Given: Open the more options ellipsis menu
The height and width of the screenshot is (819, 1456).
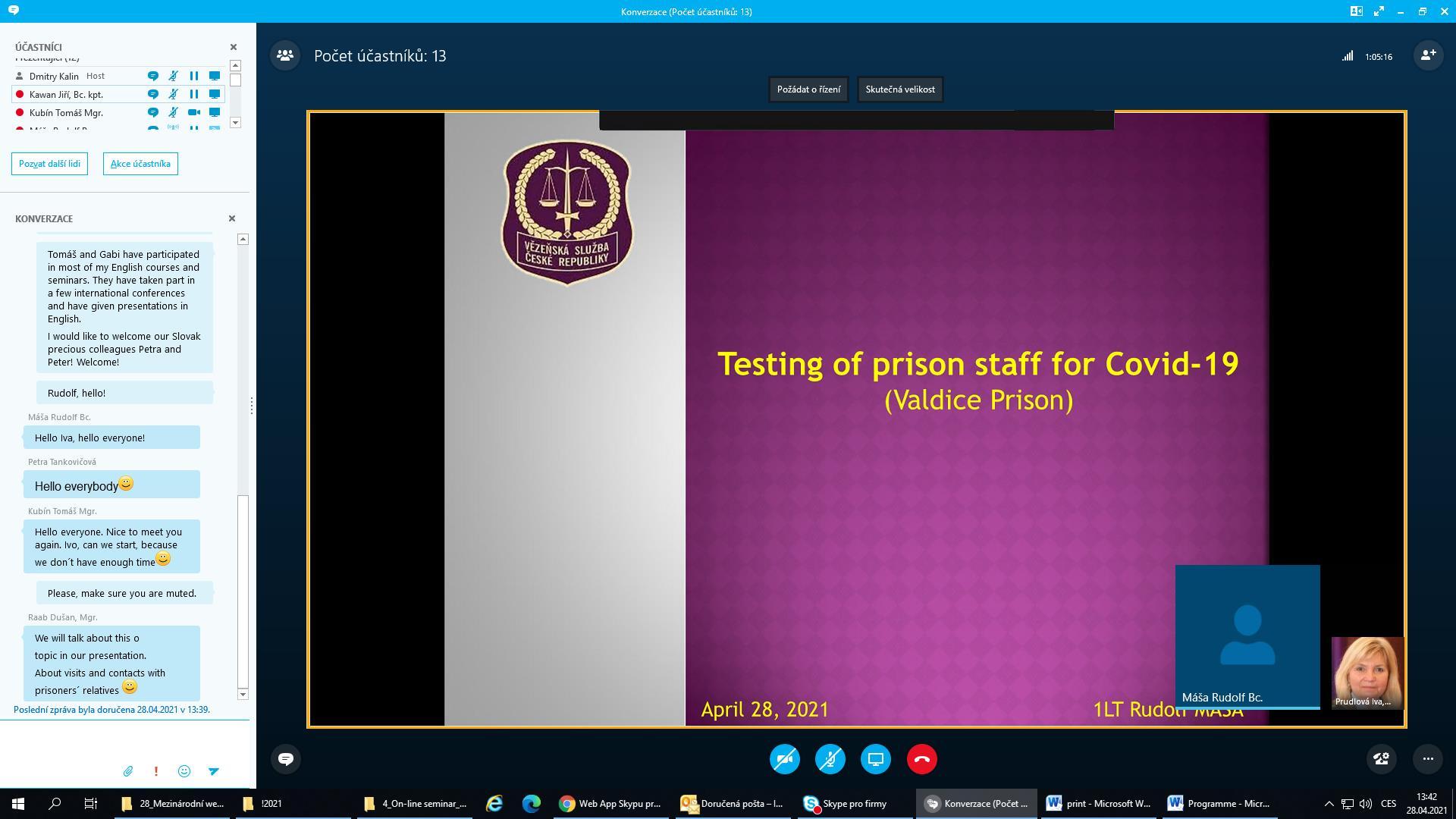Looking at the screenshot, I should (x=1428, y=758).
